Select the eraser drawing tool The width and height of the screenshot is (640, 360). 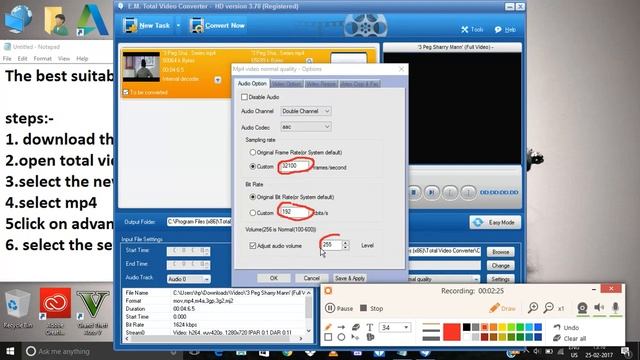[x=356, y=327]
